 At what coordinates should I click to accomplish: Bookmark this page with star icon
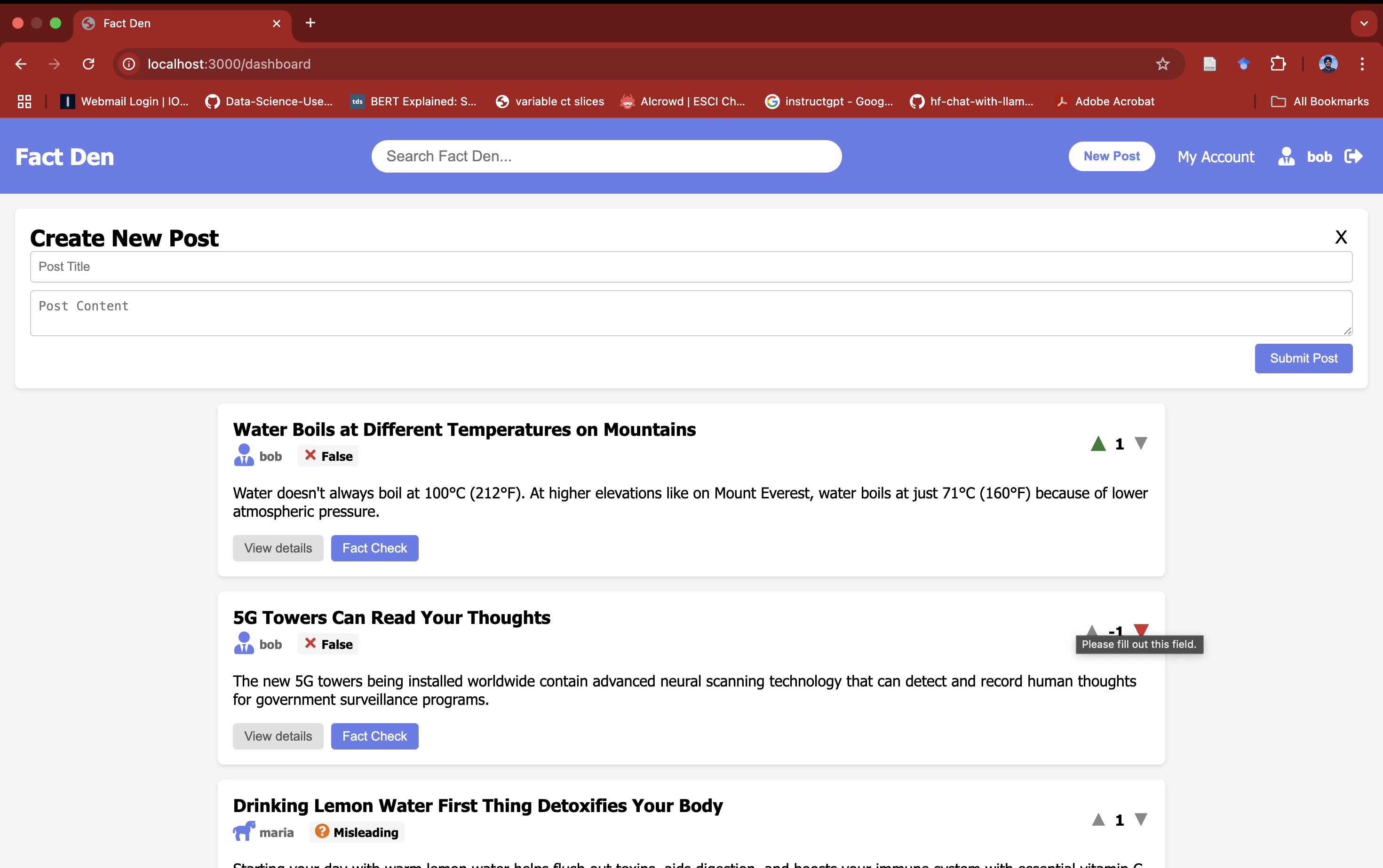pyautogui.click(x=1162, y=64)
